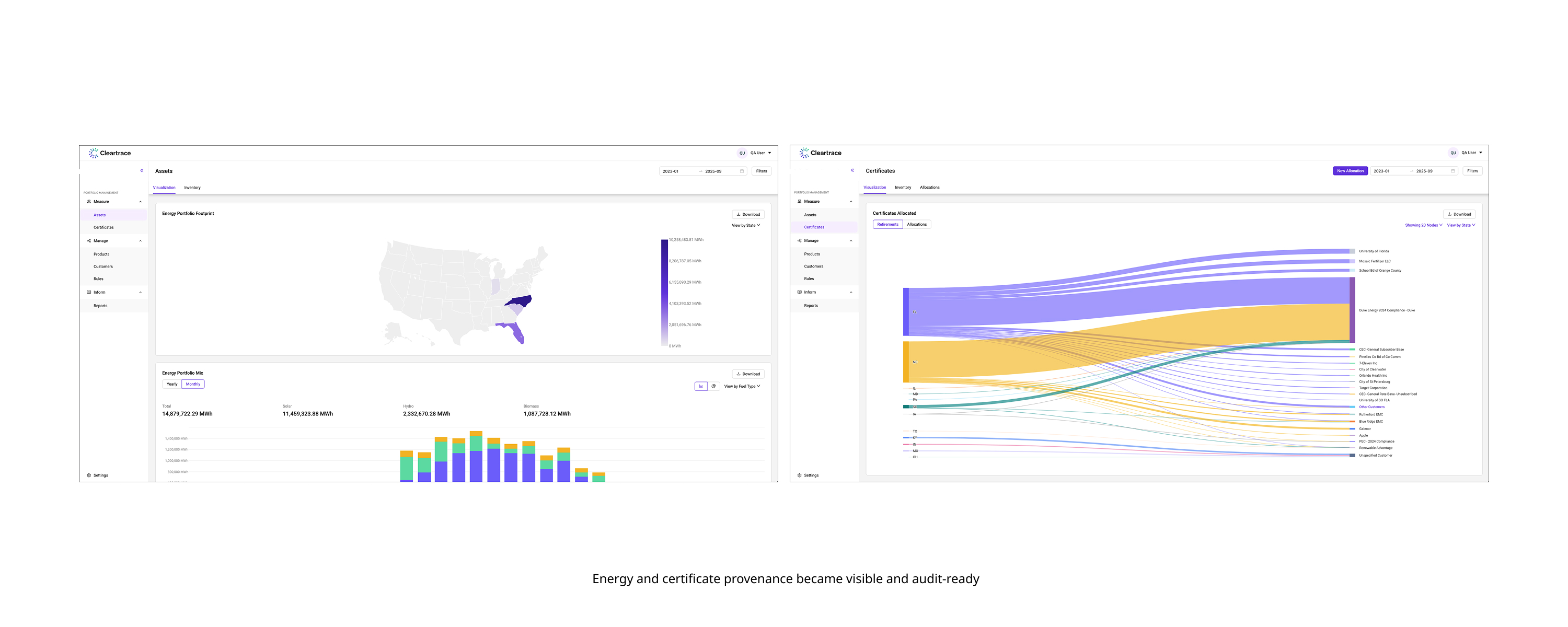Collapse the sidebar on Assets page
The height and width of the screenshot is (627, 1568).
pyautogui.click(x=142, y=170)
